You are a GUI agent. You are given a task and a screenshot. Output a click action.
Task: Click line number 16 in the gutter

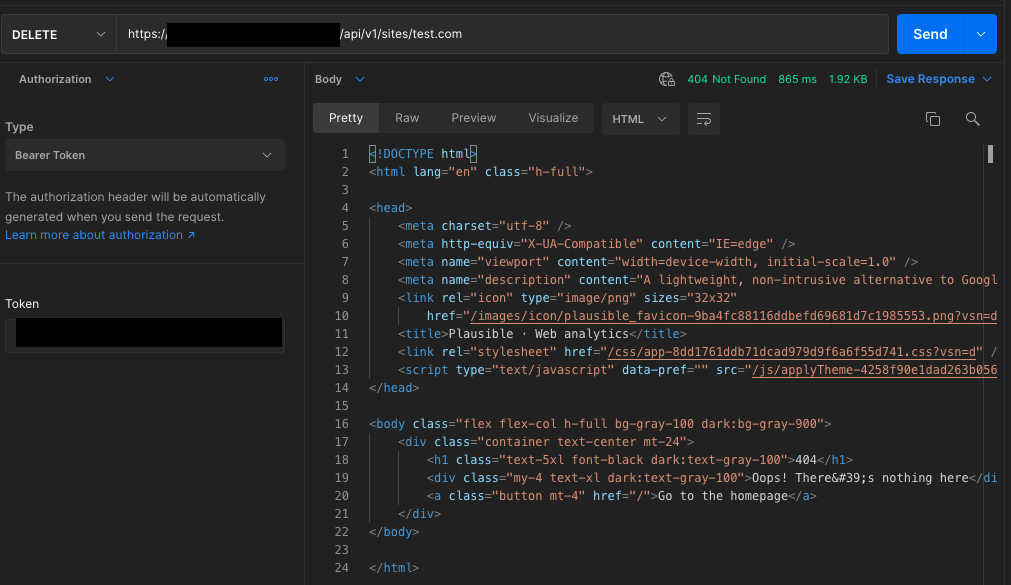coord(341,424)
